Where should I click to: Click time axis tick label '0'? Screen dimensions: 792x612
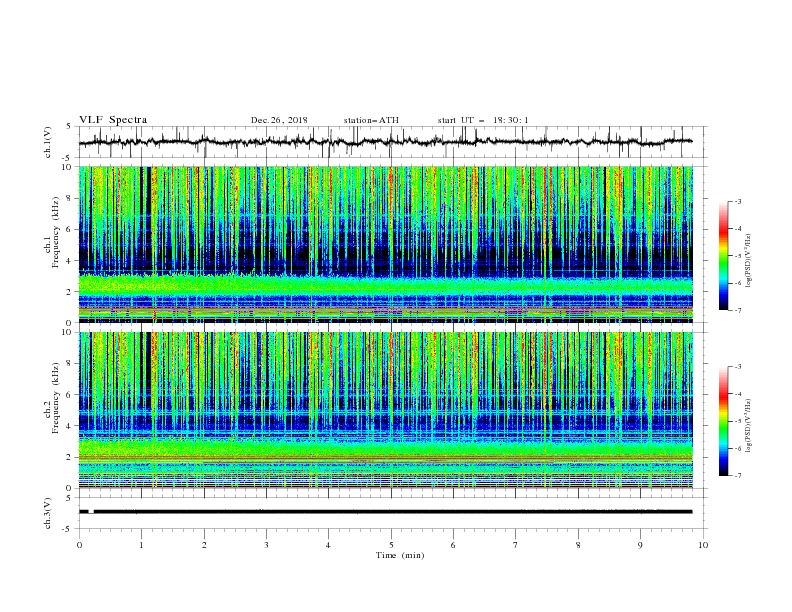[79, 545]
